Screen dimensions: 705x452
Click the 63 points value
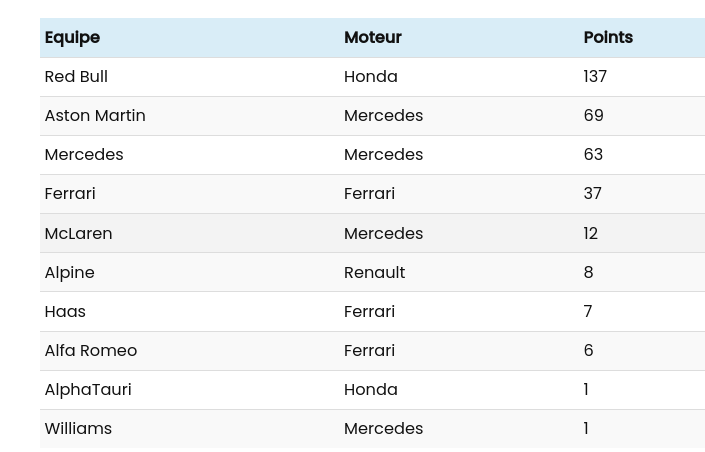(593, 155)
